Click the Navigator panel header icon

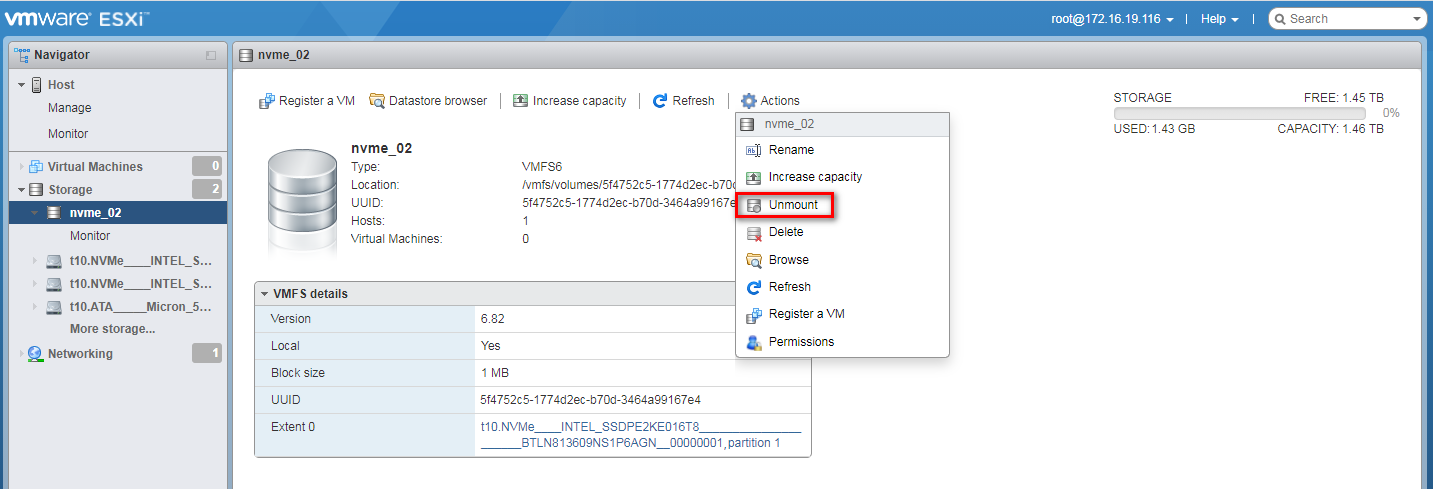click(23, 55)
